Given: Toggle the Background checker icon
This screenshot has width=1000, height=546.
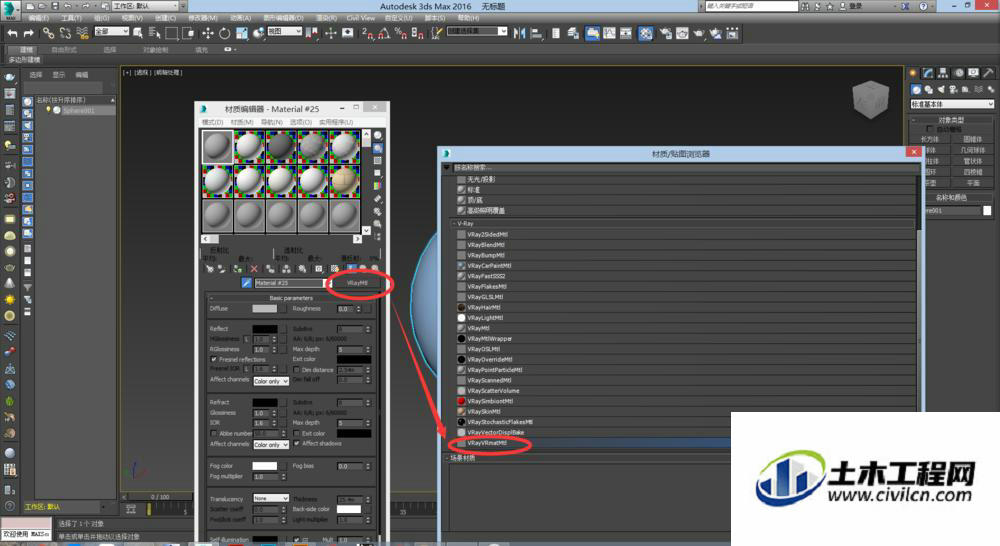Looking at the screenshot, I should click(378, 161).
